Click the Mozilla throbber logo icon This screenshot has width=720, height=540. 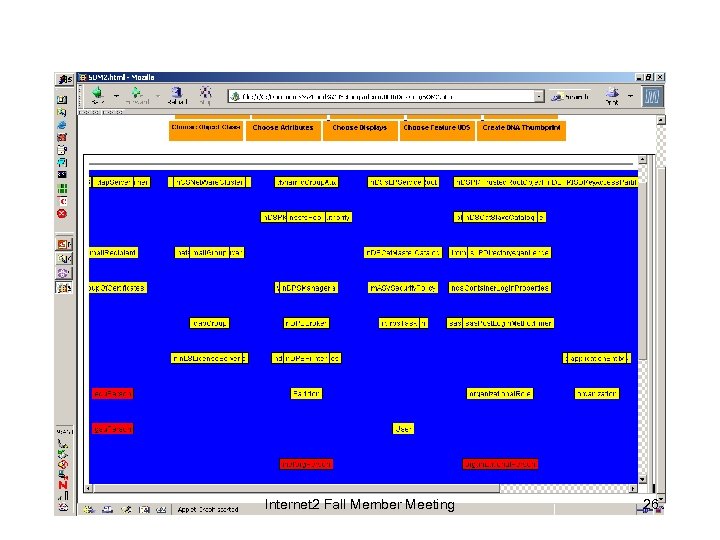click(652, 96)
